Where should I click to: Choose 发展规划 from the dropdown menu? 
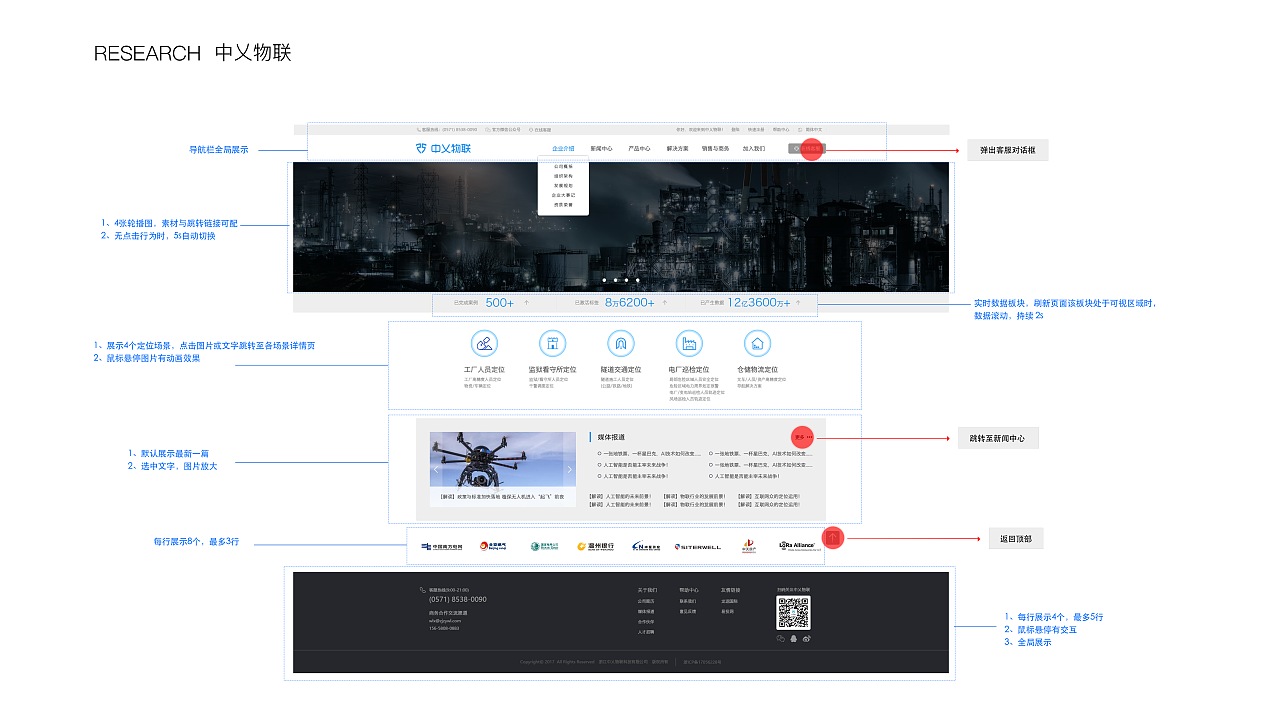click(x=563, y=185)
